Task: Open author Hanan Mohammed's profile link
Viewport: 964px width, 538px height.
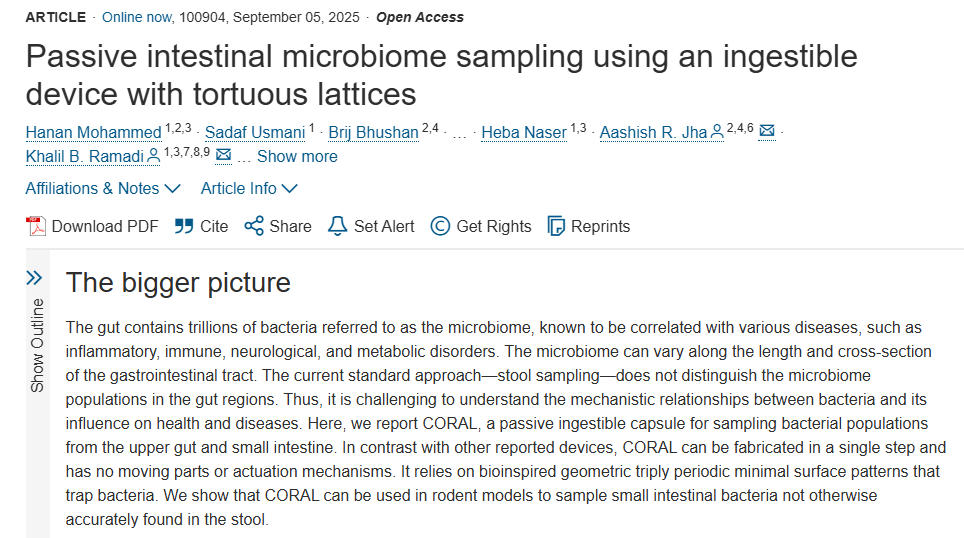Action: coord(93,132)
